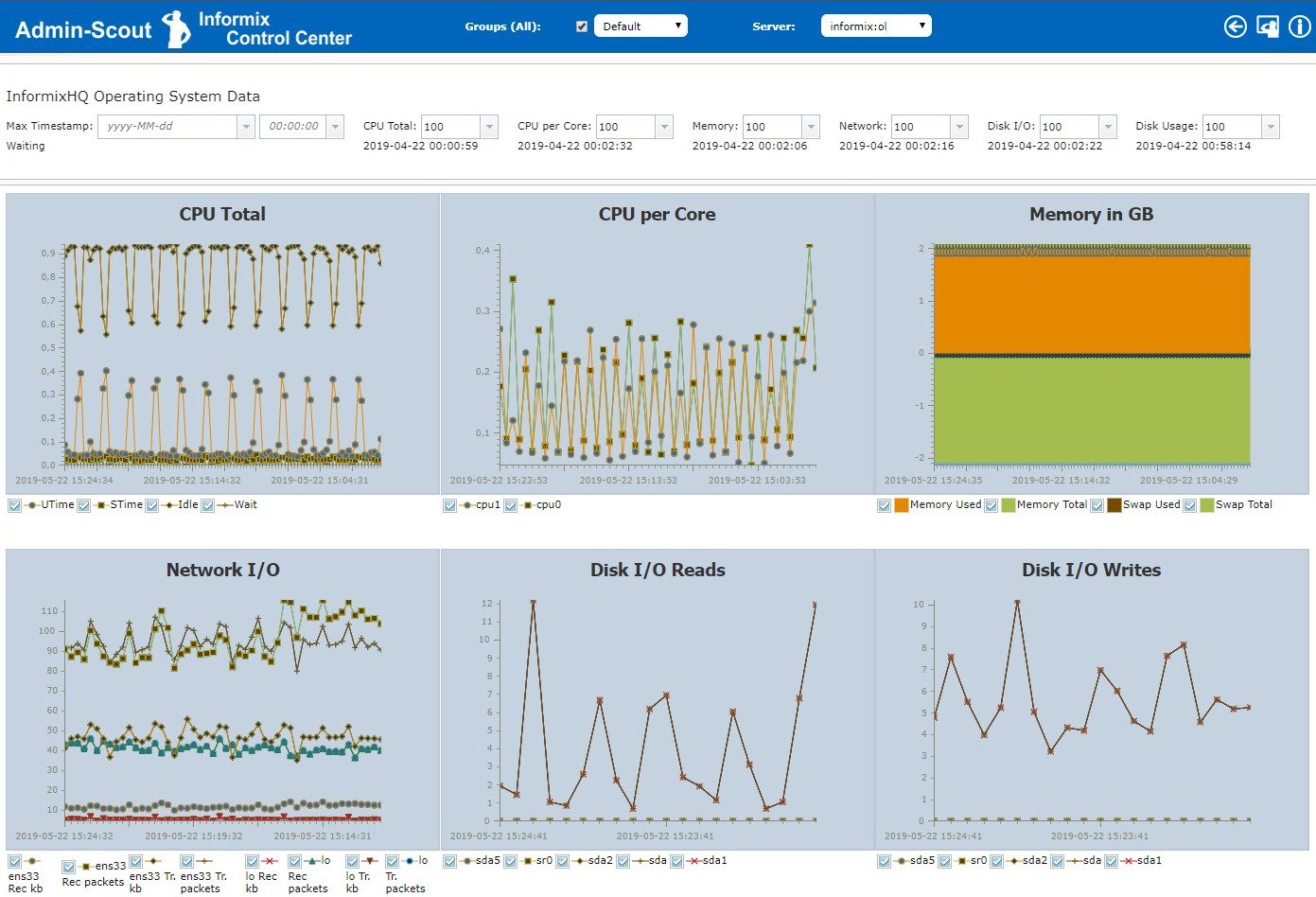Open the info icon in header

(1300, 26)
